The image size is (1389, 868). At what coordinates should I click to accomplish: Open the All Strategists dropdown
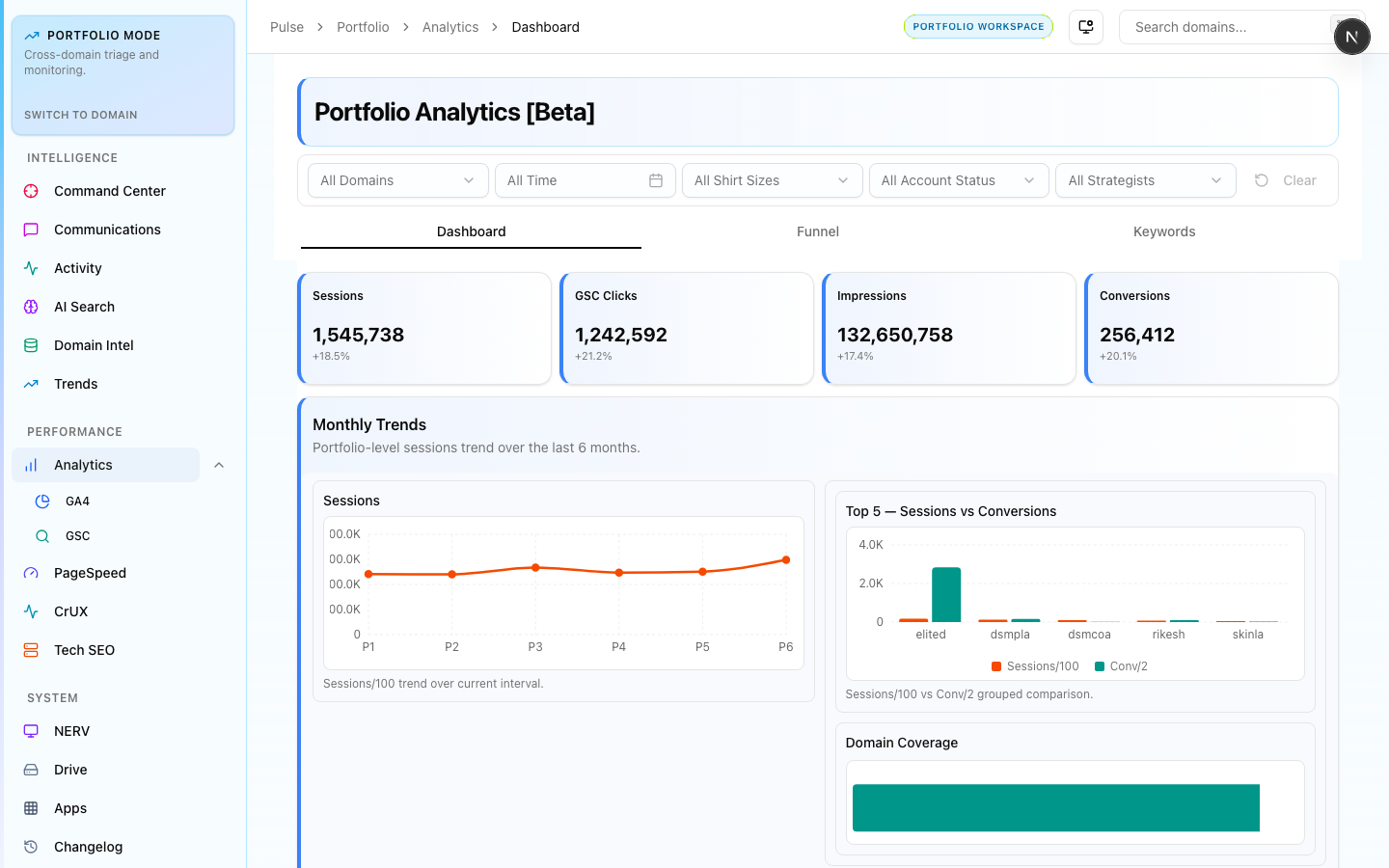click(1145, 180)
